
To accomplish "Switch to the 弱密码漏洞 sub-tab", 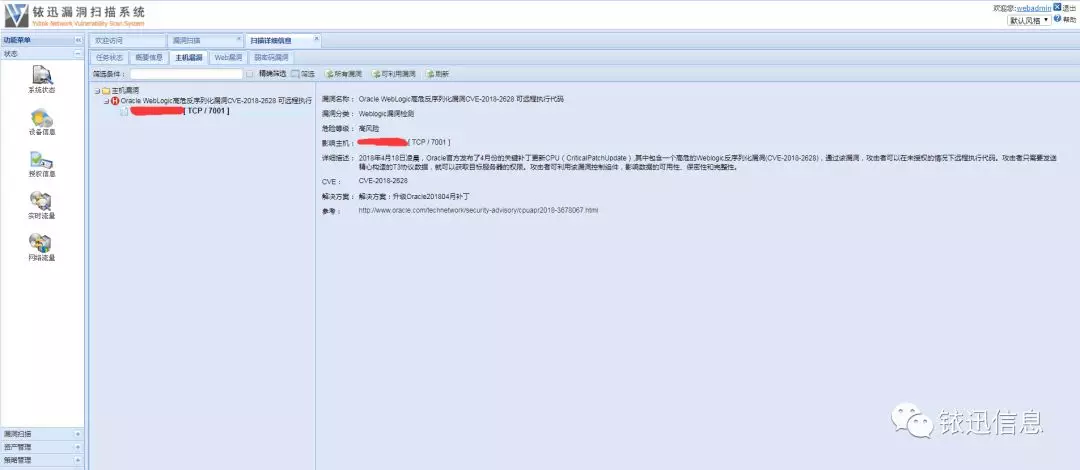I will click(271, 58).
